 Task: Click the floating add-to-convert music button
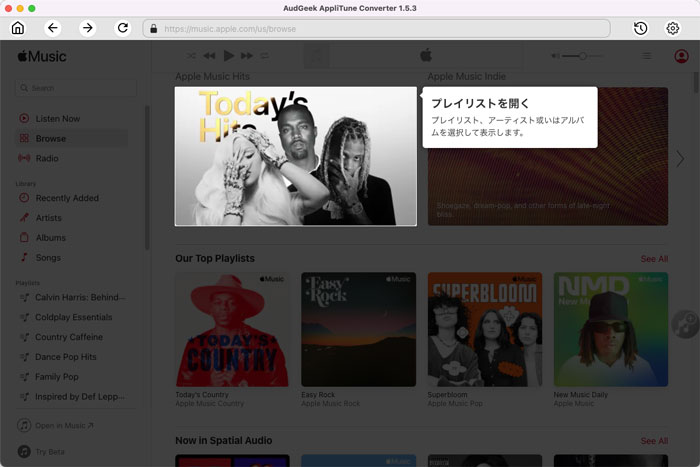click(x=685, y=324)
